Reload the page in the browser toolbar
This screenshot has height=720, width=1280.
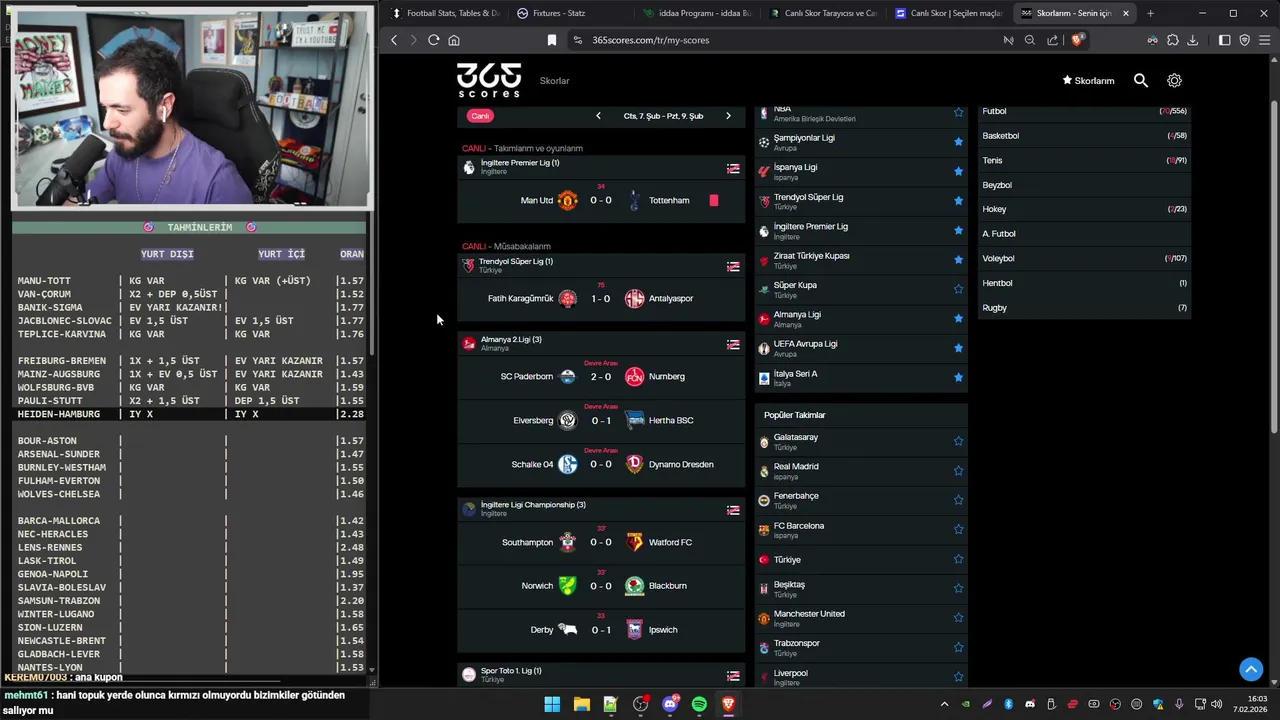coord(433,40)
